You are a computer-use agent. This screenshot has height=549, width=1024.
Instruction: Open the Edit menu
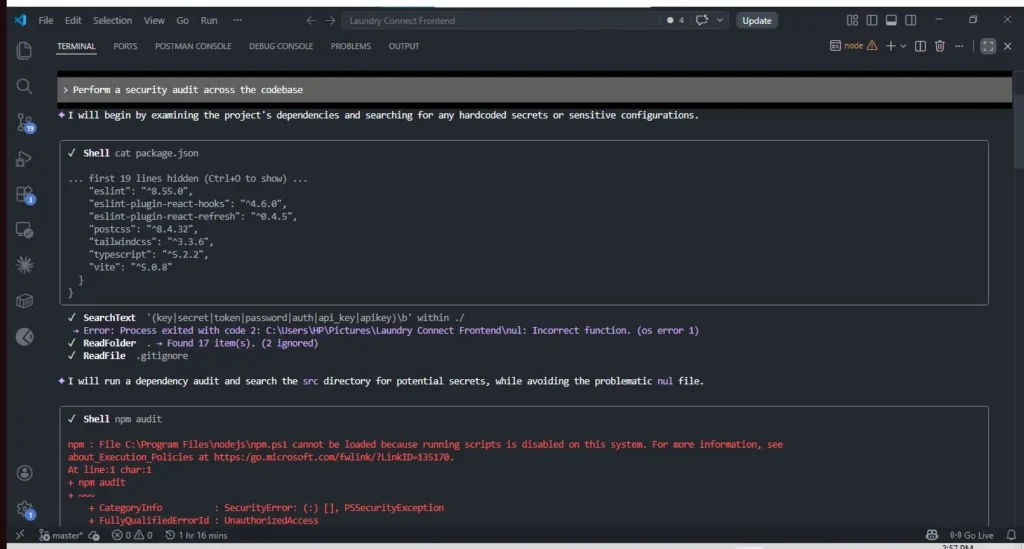coord(72,20)
